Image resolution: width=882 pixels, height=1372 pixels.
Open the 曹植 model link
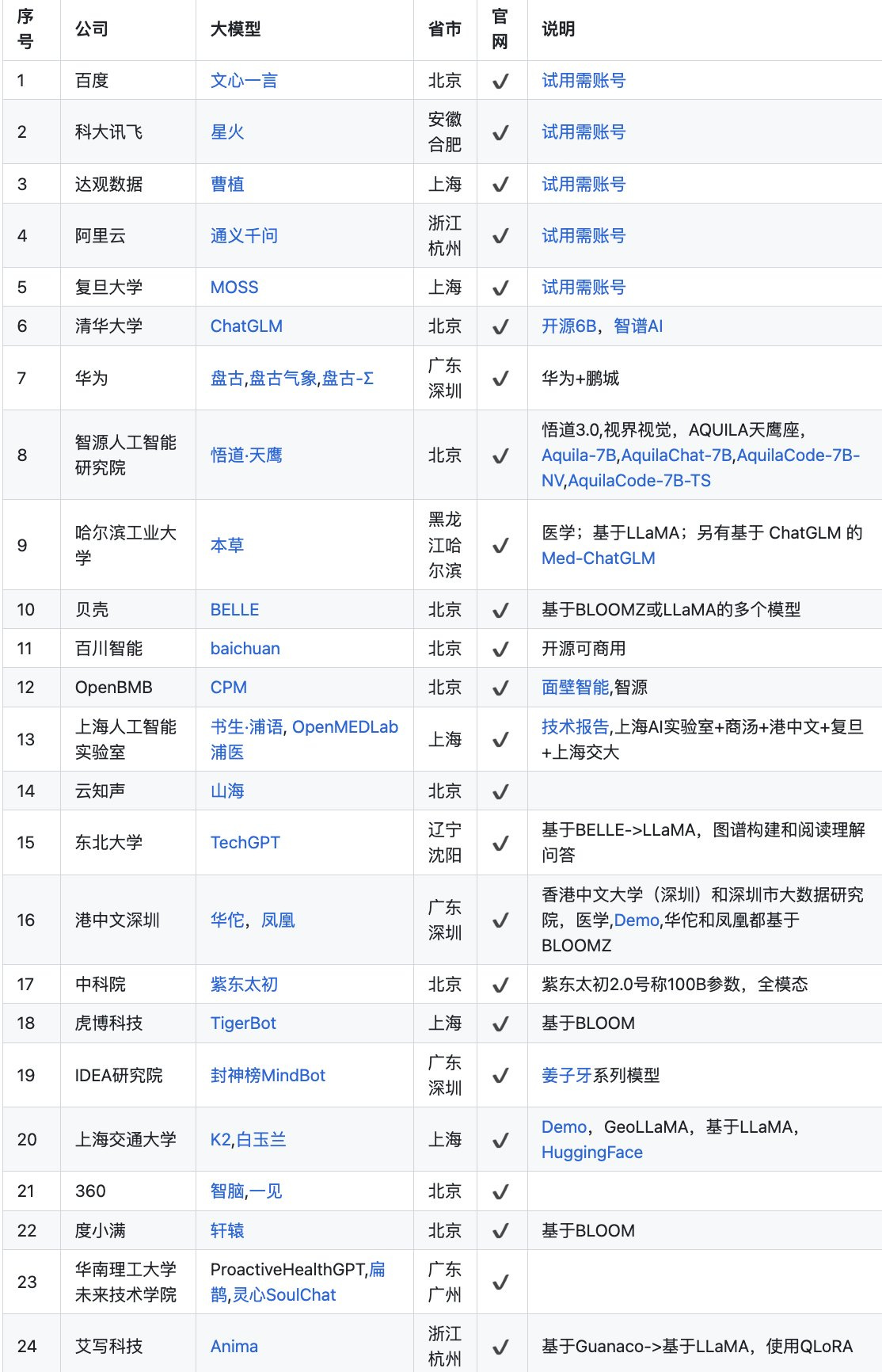click(x=227, y=185)
